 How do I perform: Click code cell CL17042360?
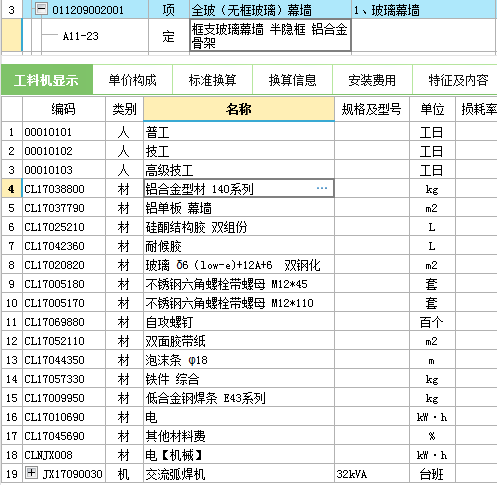[x=64, y=246]
